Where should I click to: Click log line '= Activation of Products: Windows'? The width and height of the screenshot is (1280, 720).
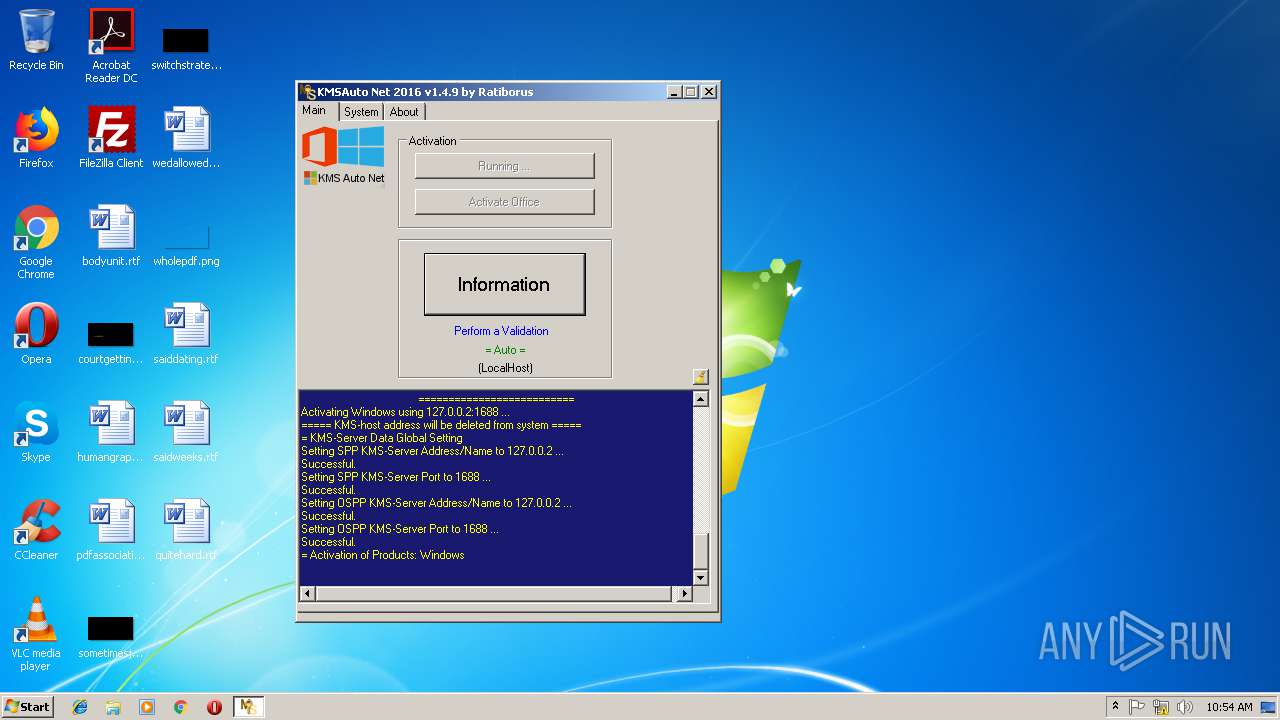pyautogui.click(x=382, y=555)
